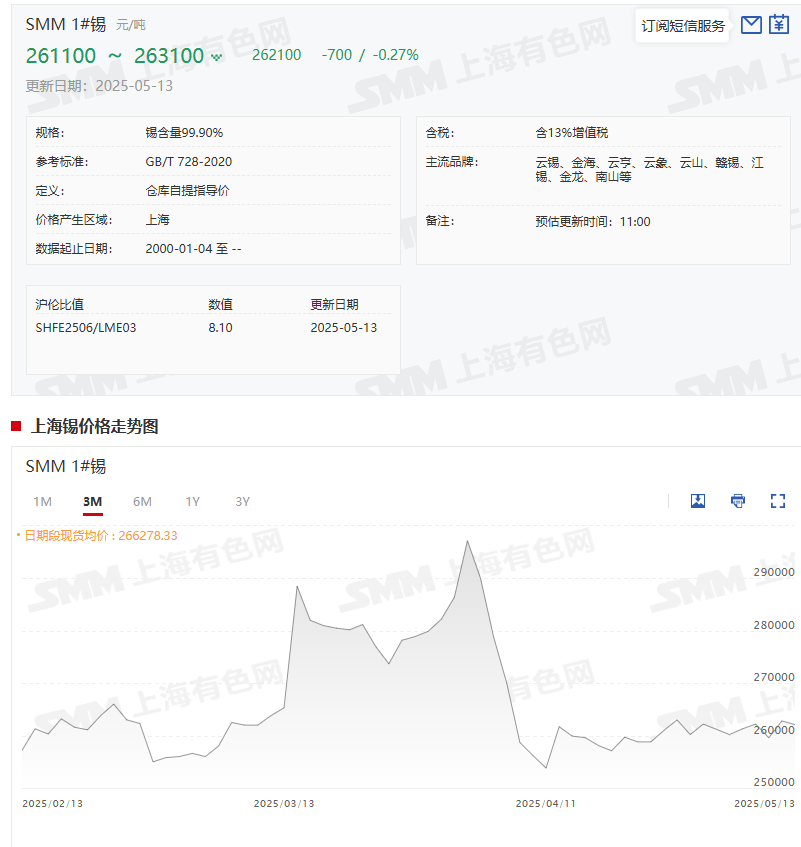801x847 pixels.
Task: Click the 锡含量99.90% specification value
Action: point(184,132)
